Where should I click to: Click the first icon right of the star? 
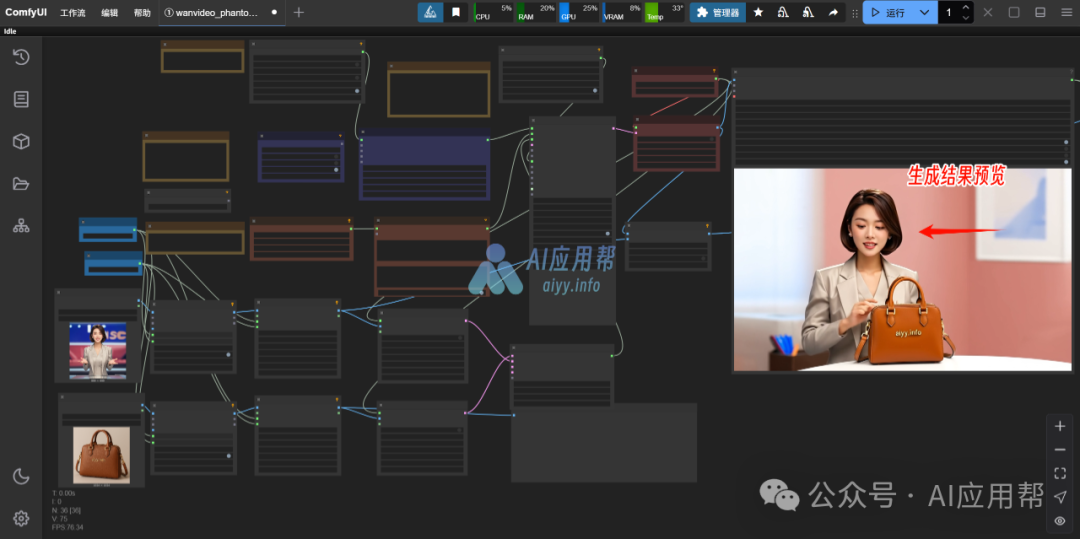(x=783, y=12)
